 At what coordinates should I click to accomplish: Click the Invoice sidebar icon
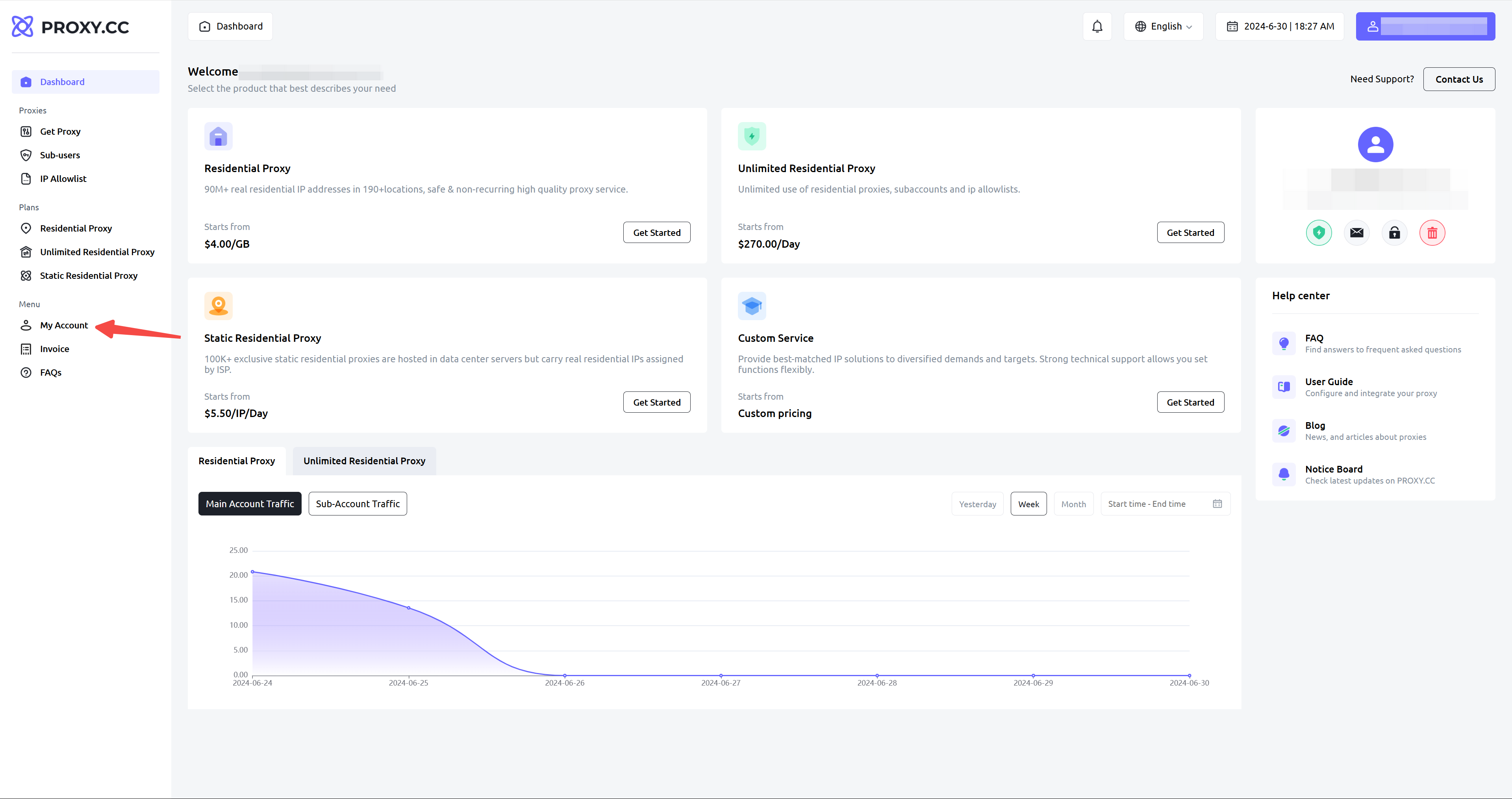[x=26, y=349]
